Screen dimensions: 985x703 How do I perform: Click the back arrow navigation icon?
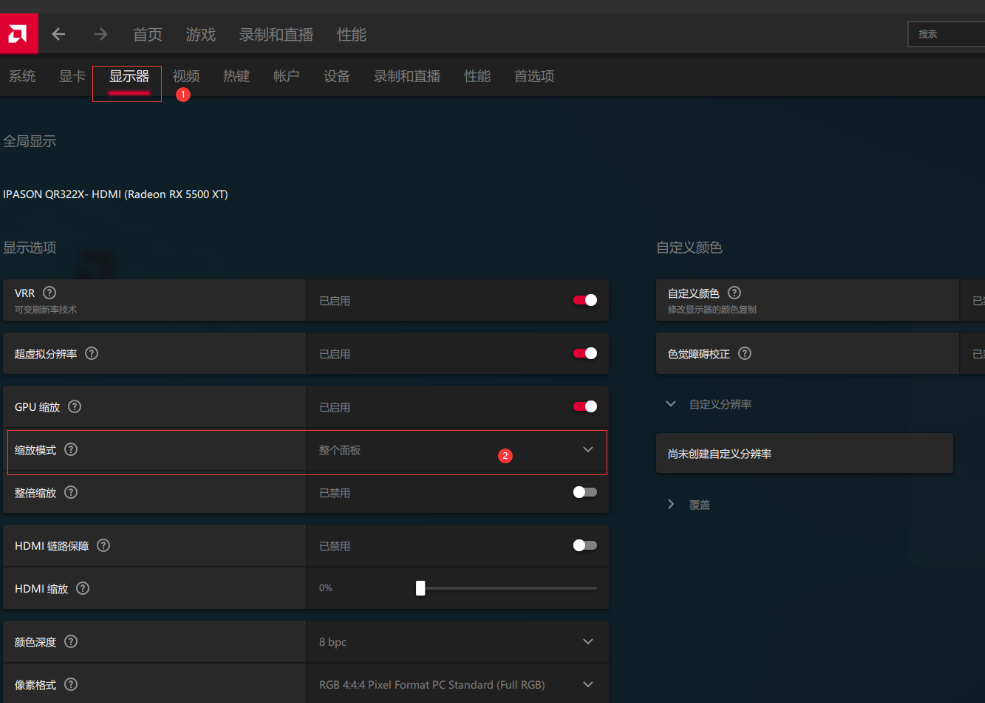(59, 34)
